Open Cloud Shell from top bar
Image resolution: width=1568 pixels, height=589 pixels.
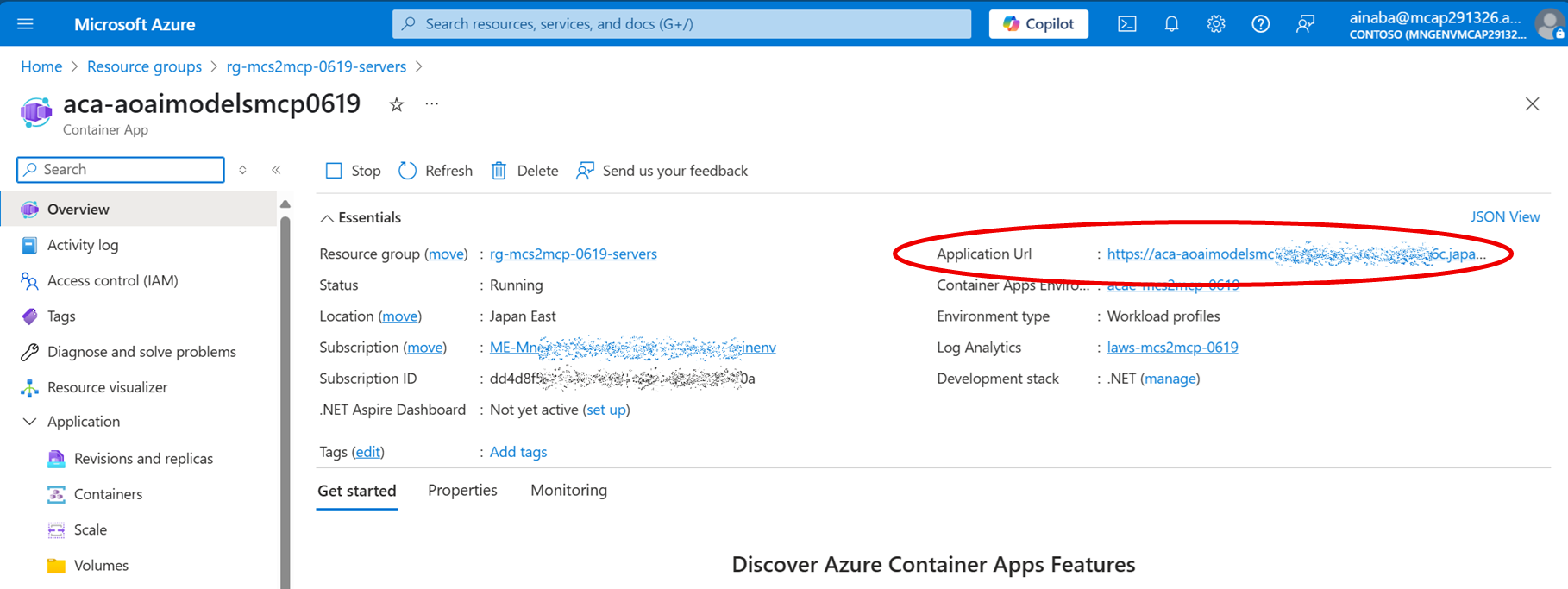1126,24
